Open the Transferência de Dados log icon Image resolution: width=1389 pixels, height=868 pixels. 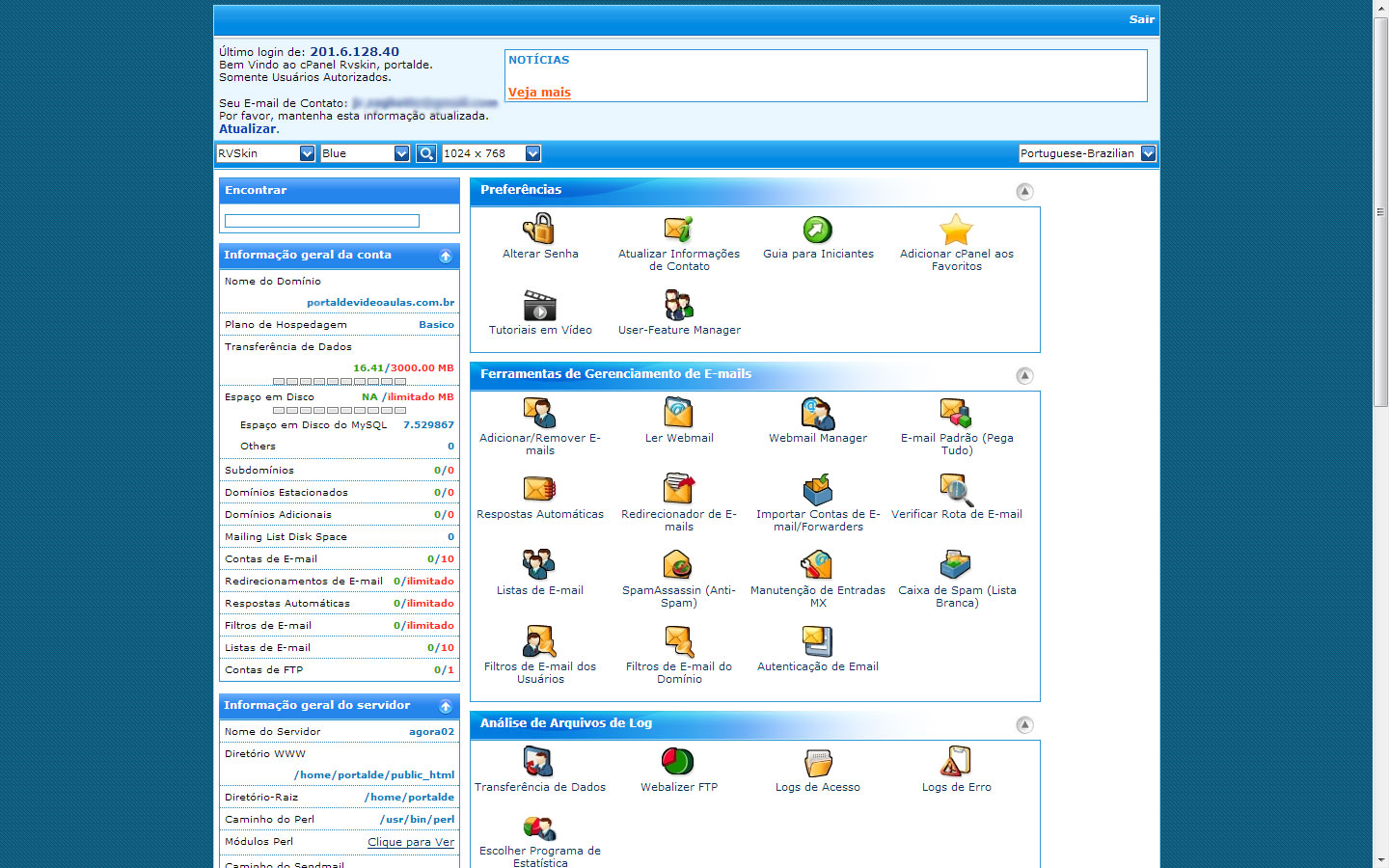(540, 762)
